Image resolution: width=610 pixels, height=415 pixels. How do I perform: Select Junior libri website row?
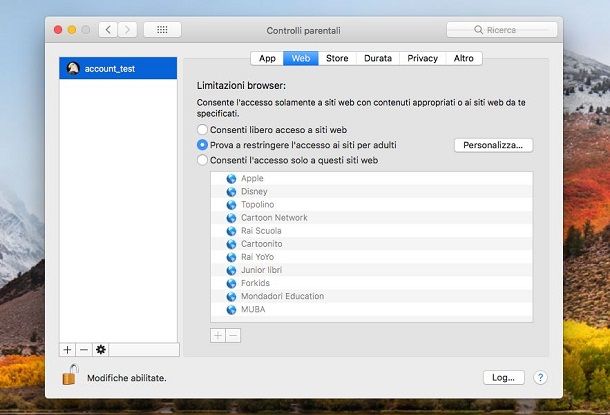pyautogui.click(x=372, y=270)
